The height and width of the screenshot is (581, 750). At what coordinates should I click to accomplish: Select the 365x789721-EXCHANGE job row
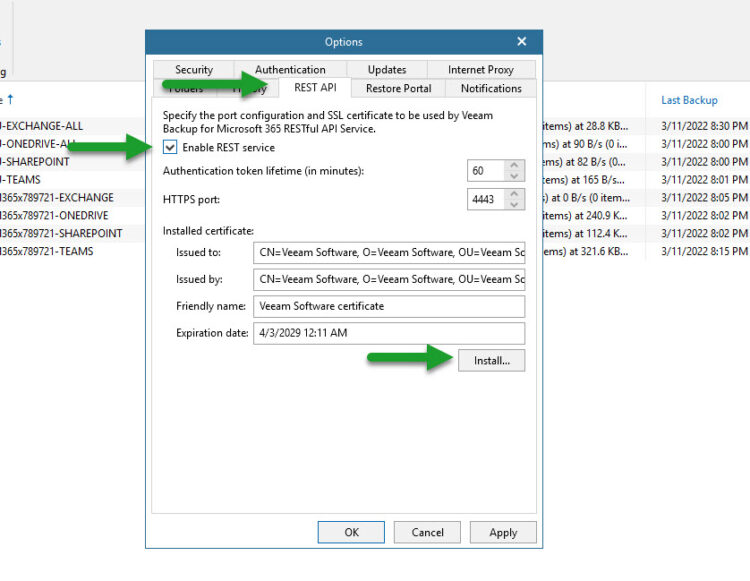[72, 197]
